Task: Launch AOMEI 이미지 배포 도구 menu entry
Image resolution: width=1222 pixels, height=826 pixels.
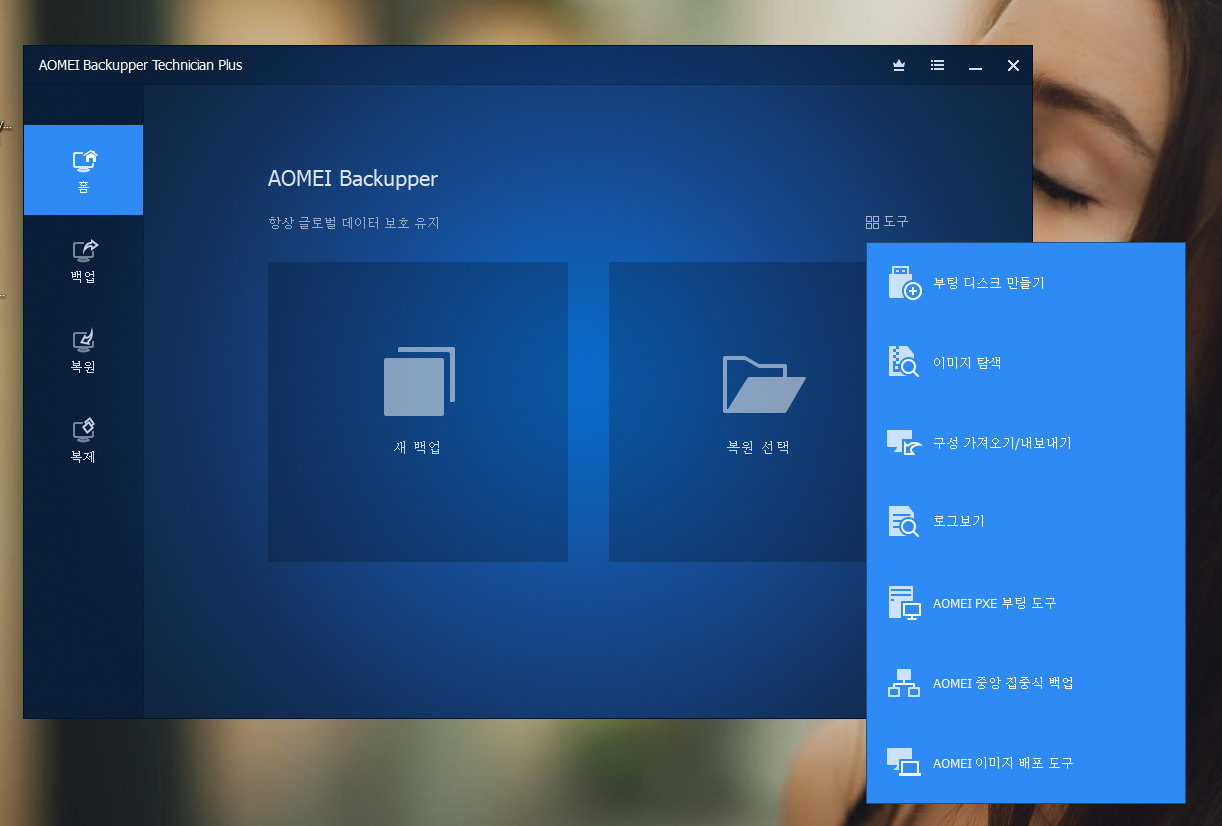Action: (1026, 763)
